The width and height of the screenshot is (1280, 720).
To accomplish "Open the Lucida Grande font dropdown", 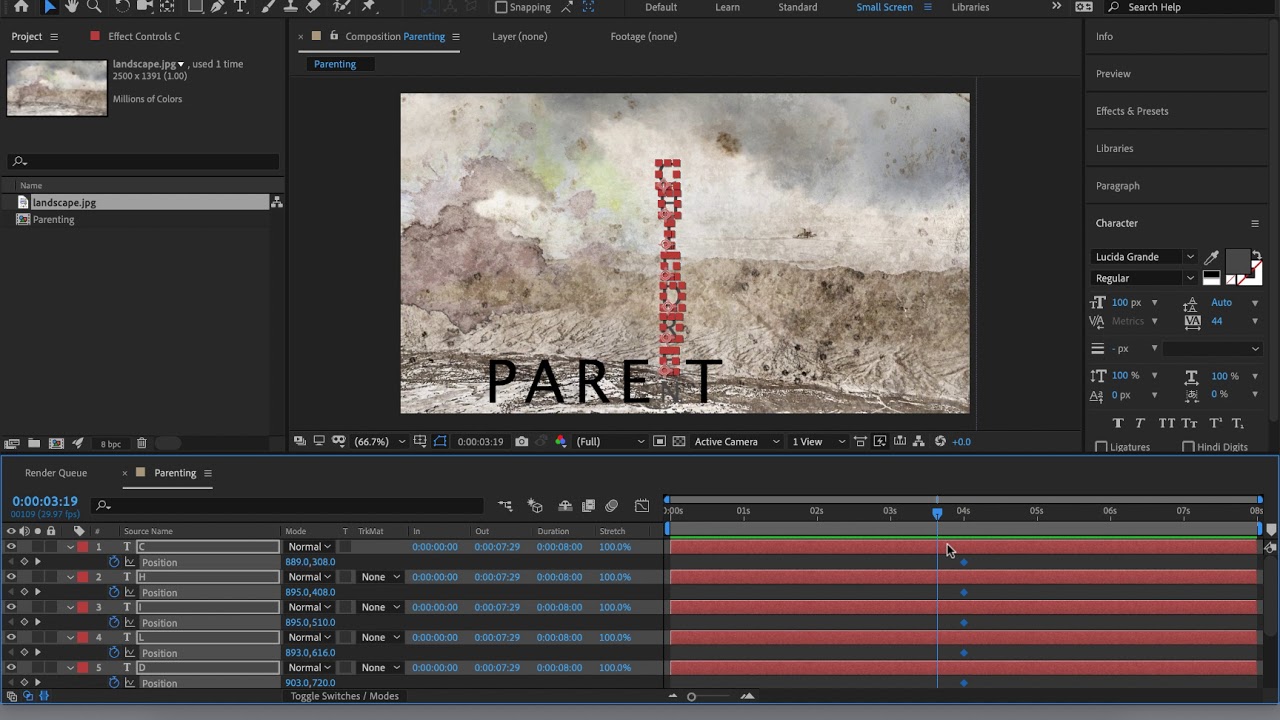I will pyautogui.click(x=1144, y=257).
